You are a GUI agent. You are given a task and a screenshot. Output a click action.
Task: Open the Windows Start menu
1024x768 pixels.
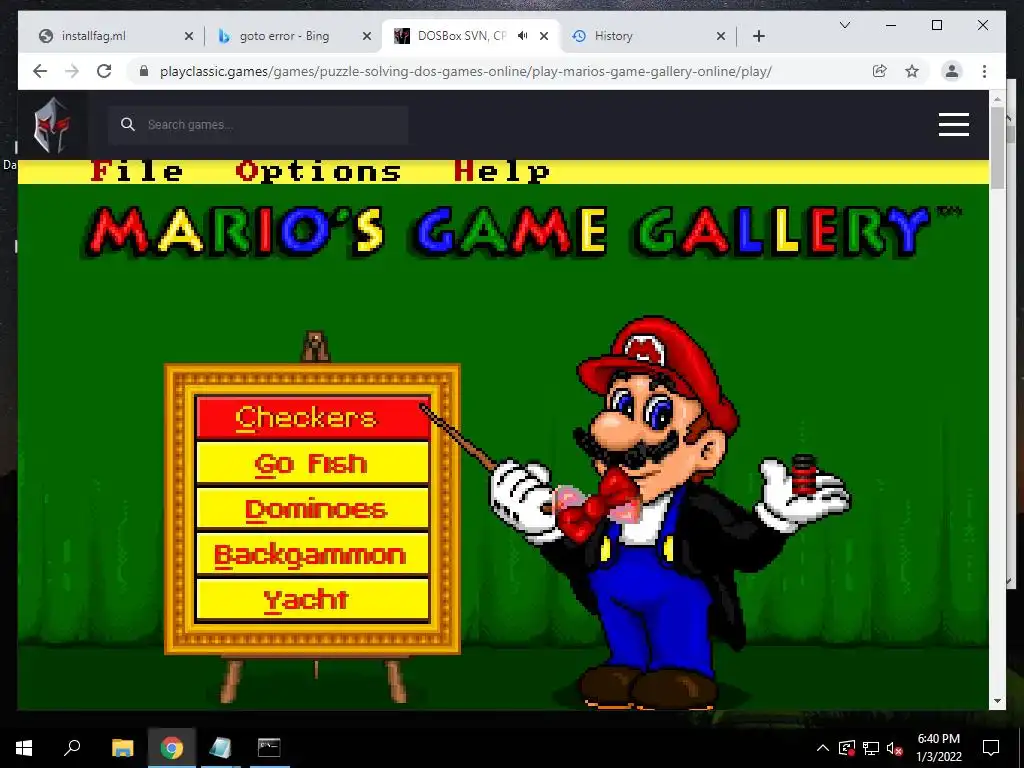[x=24, y=748]
